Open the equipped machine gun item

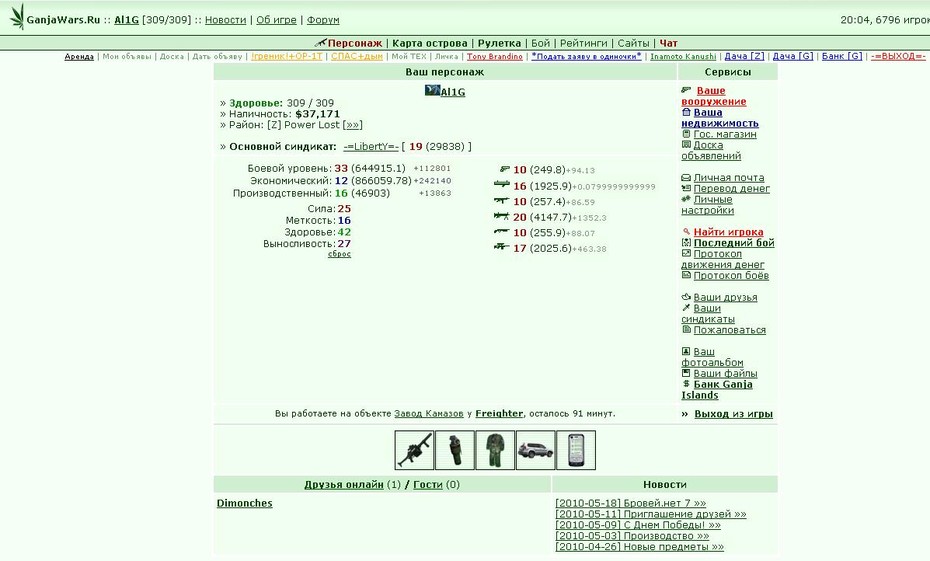[415, 451]
